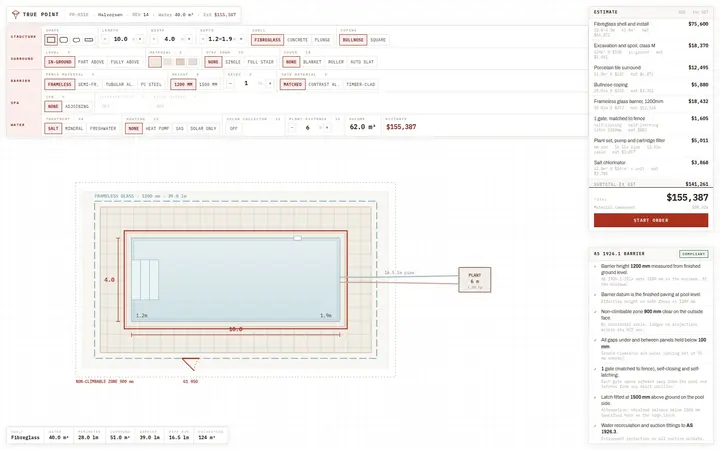Select Auto Slat cover

[x=362, y=62]
